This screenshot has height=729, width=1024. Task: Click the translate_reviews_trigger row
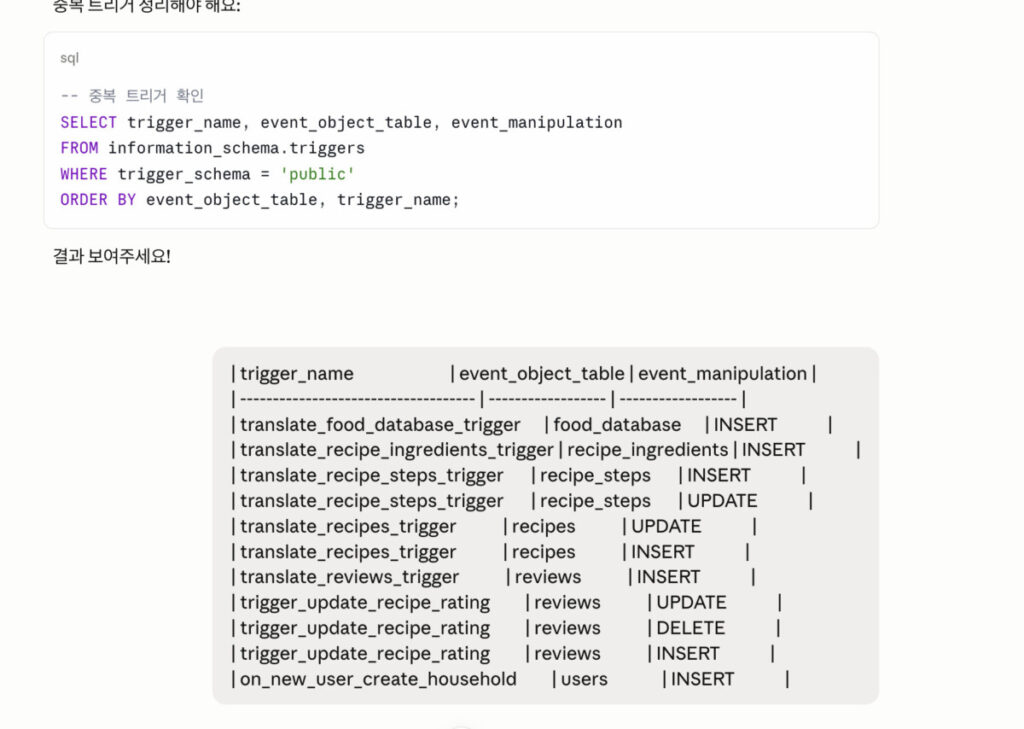pos(493,577)
